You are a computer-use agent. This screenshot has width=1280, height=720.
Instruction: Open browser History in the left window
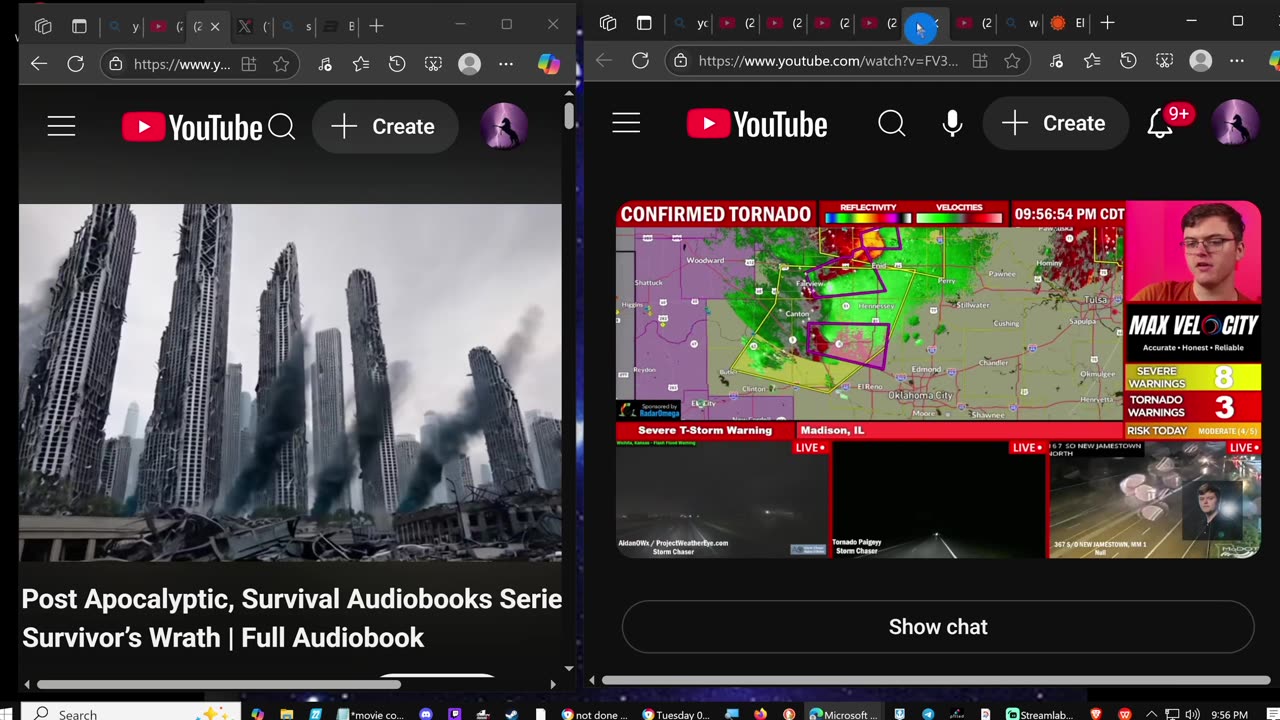[x=397, y=64]
